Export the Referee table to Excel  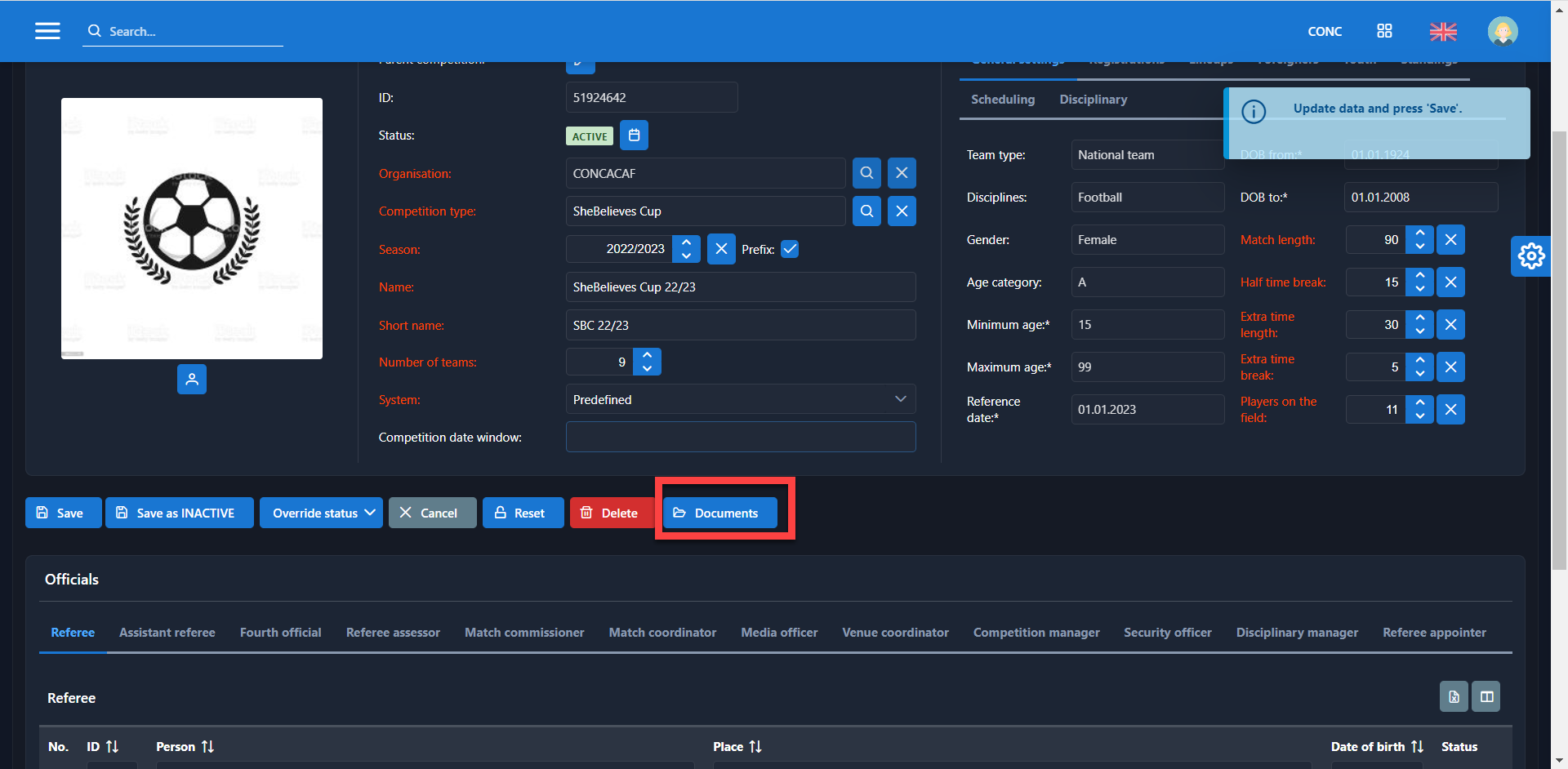(x=1454, y=696)
